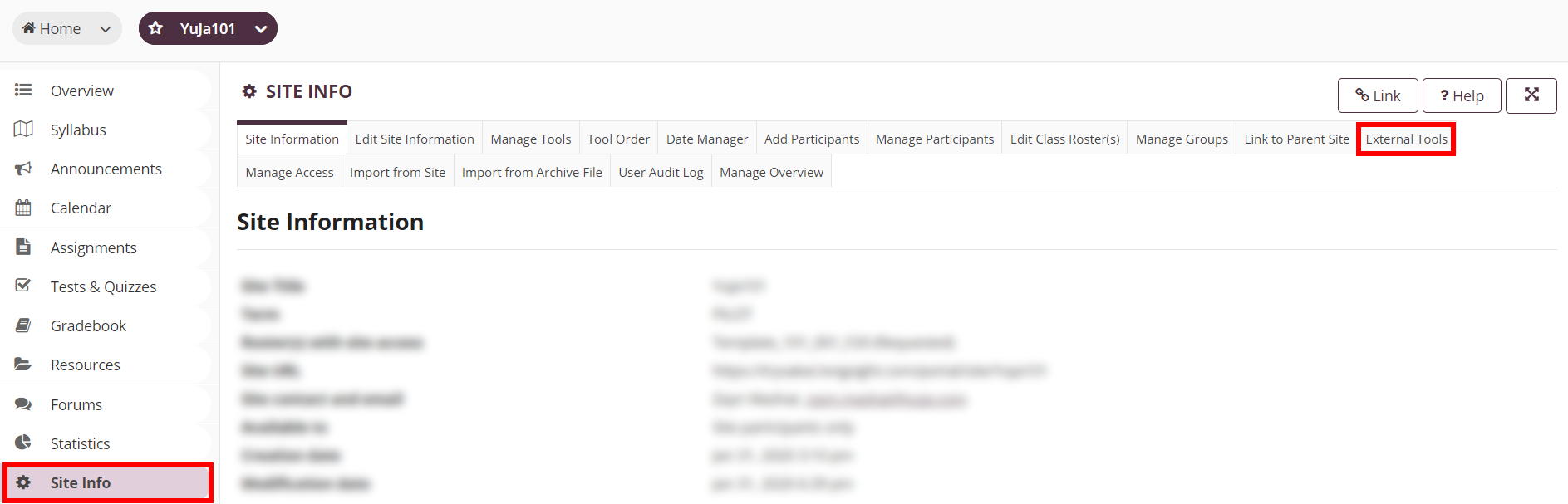Click the Assignments document icon
The height and width of the screenshot is (504, 1568).
23,247
